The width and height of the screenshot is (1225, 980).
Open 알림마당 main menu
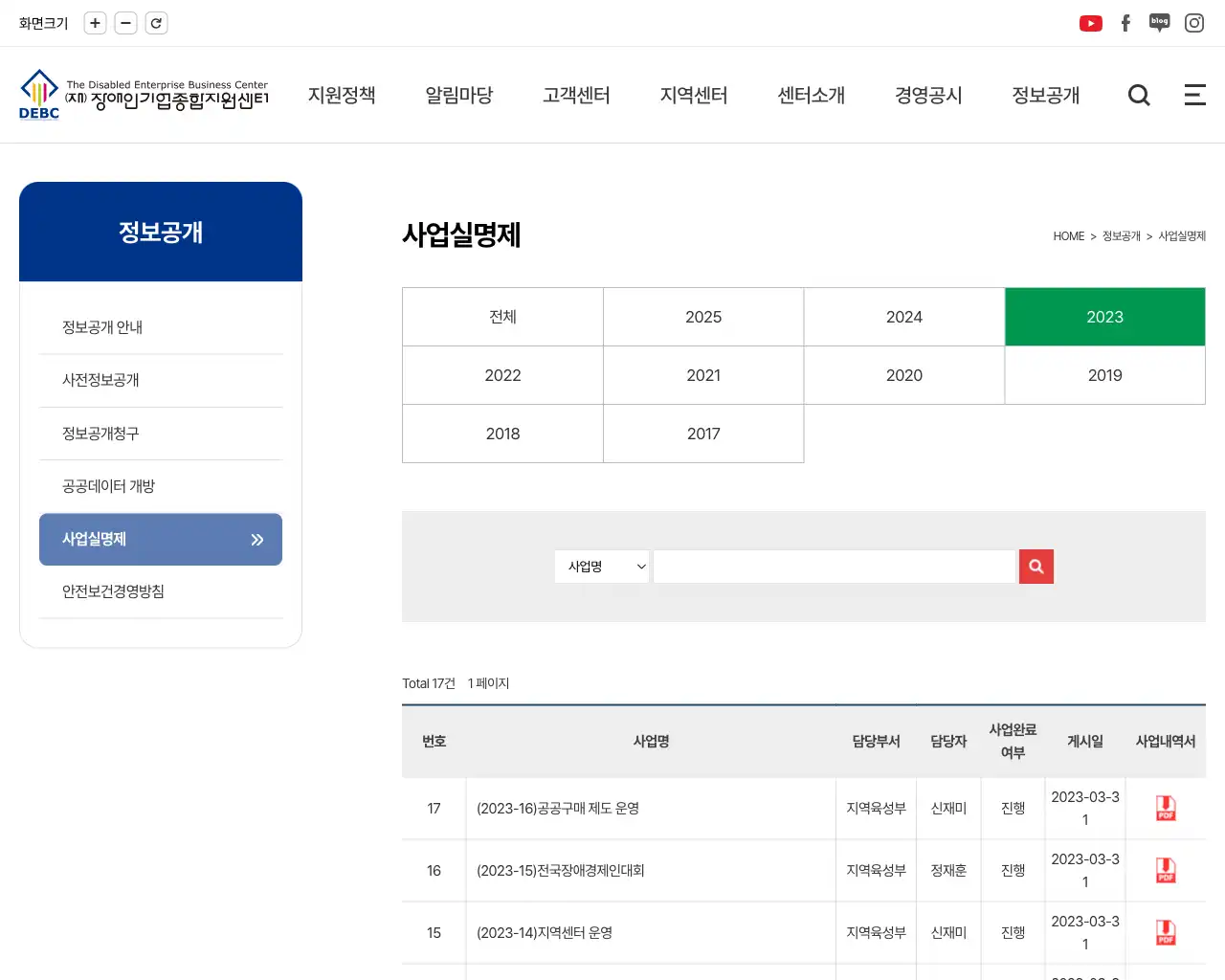[x=459, y=95]
